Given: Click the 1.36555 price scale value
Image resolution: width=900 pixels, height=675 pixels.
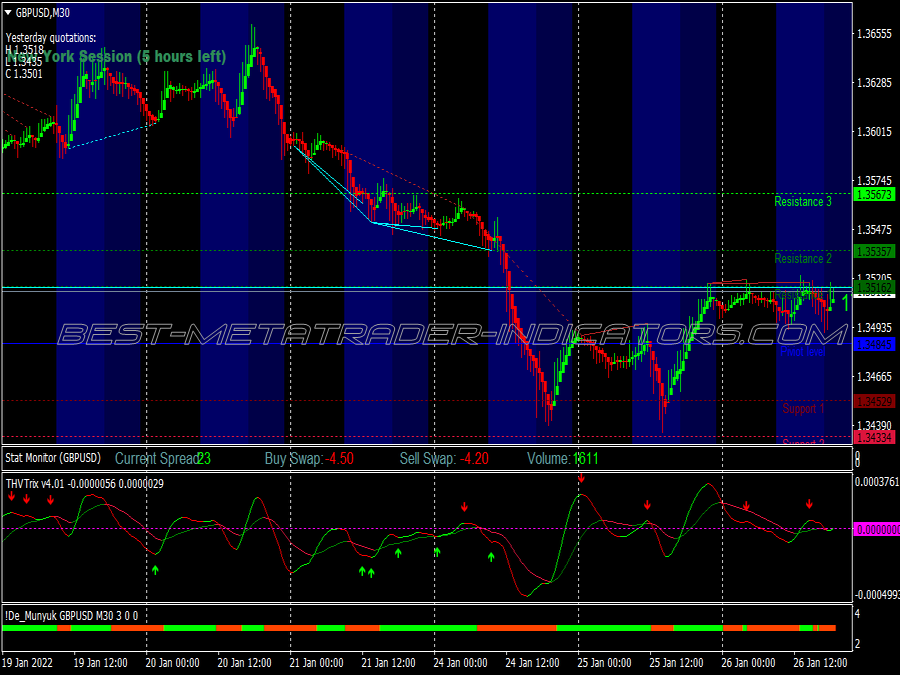Looking at the screenshot, I should (x=874, y=34).
